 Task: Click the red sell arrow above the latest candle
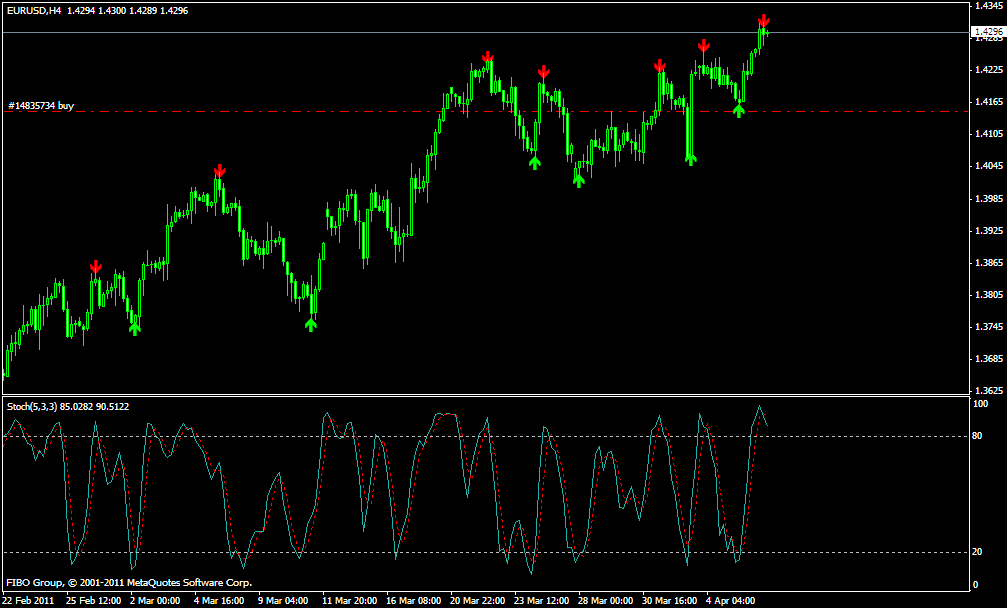point(764,21)
